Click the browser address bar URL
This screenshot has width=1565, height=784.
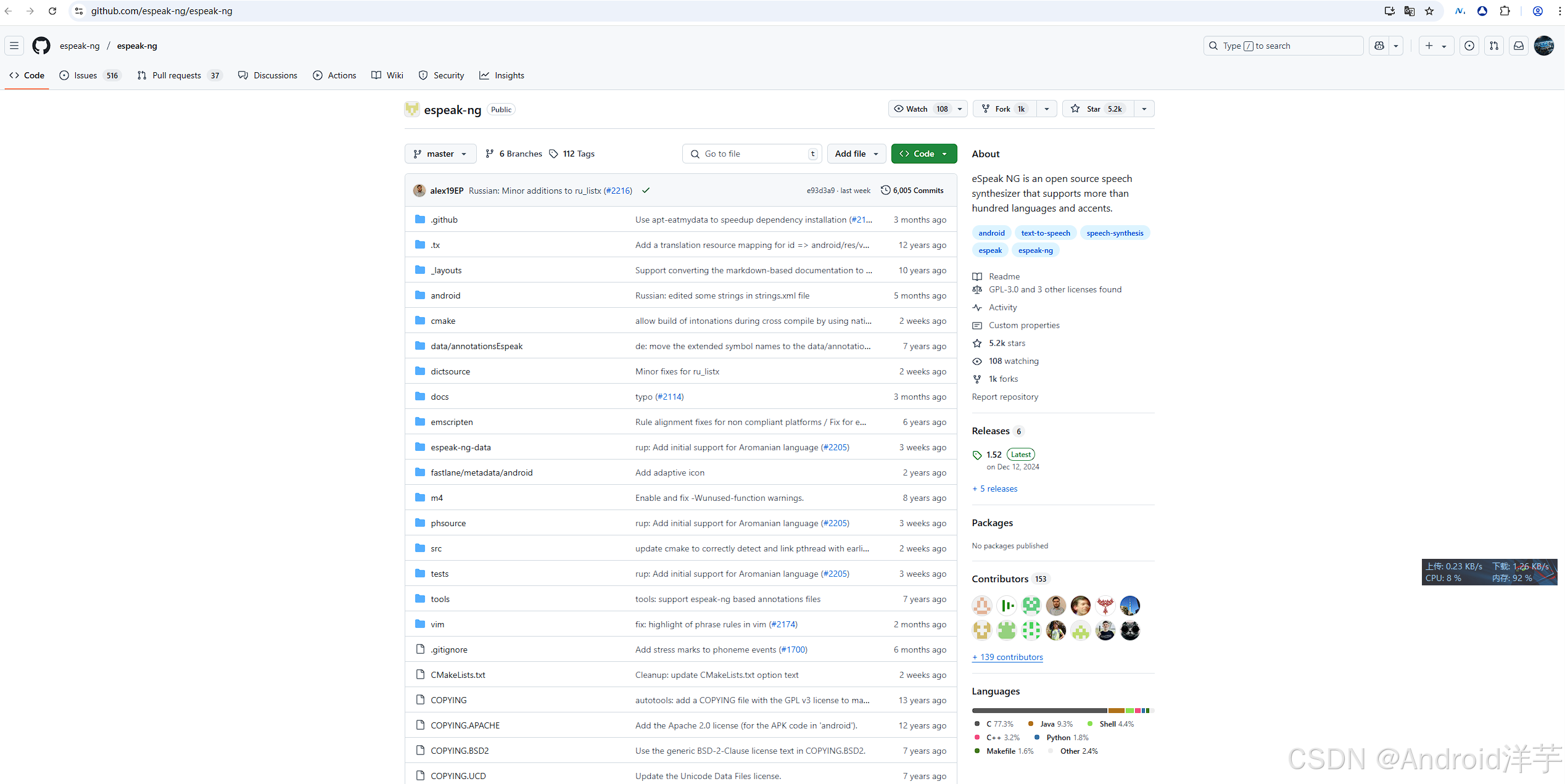pyautogui.click(x=162, y=11)
